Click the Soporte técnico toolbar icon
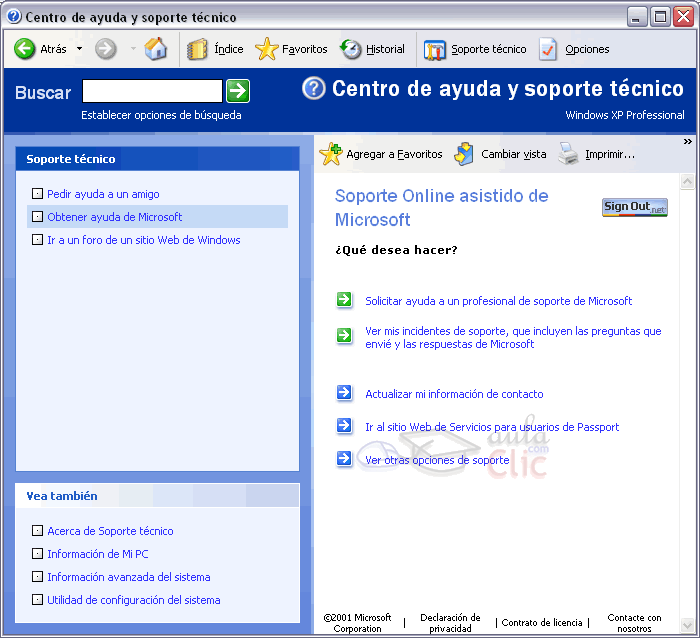This screenshot has height=638, width=700. click(435, 49)
